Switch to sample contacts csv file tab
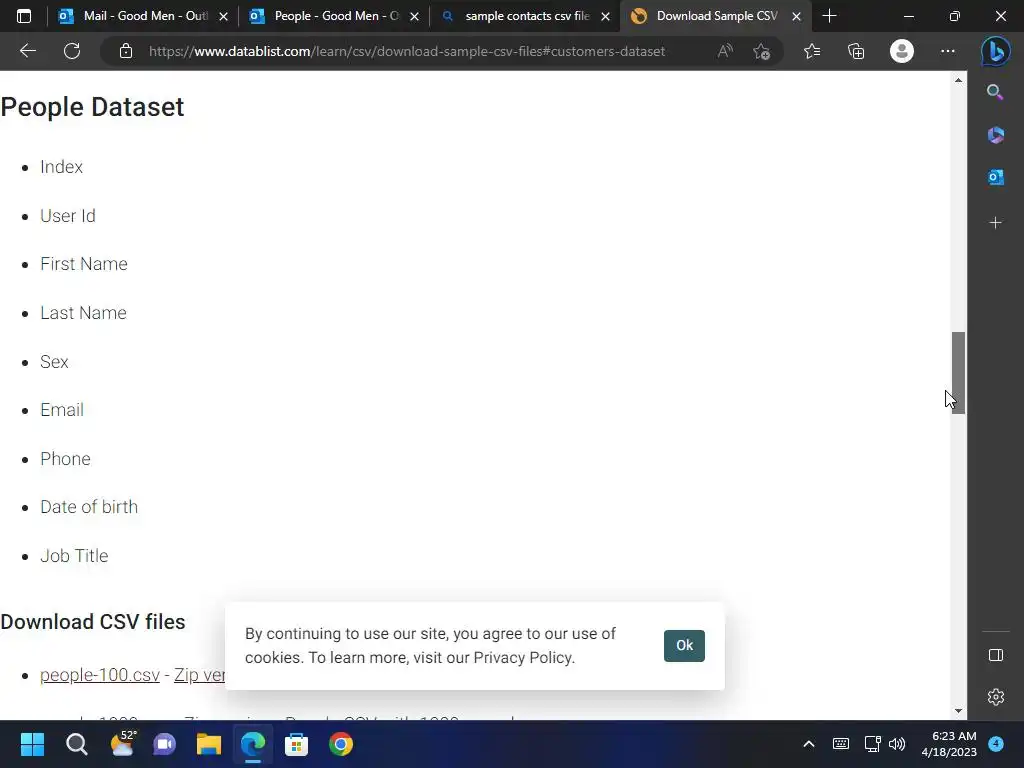Image resolution: width=1024 pixels, height=768 pixels. pos(524,16)
